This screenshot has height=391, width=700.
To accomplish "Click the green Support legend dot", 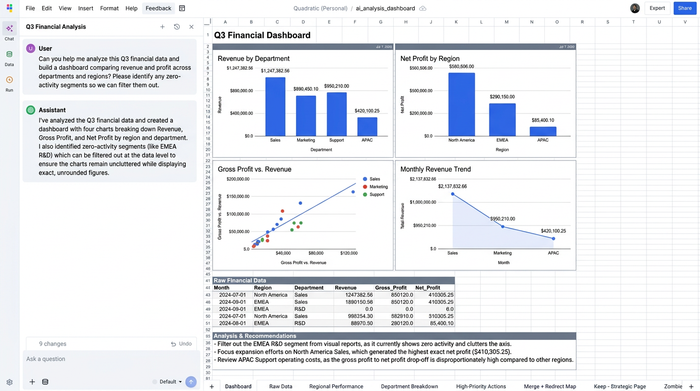I will [x=365, y=195].
